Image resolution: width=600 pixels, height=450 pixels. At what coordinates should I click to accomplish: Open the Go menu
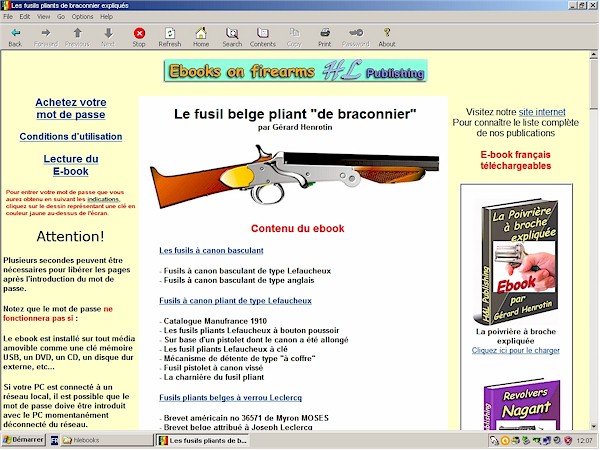coord(61,16)
